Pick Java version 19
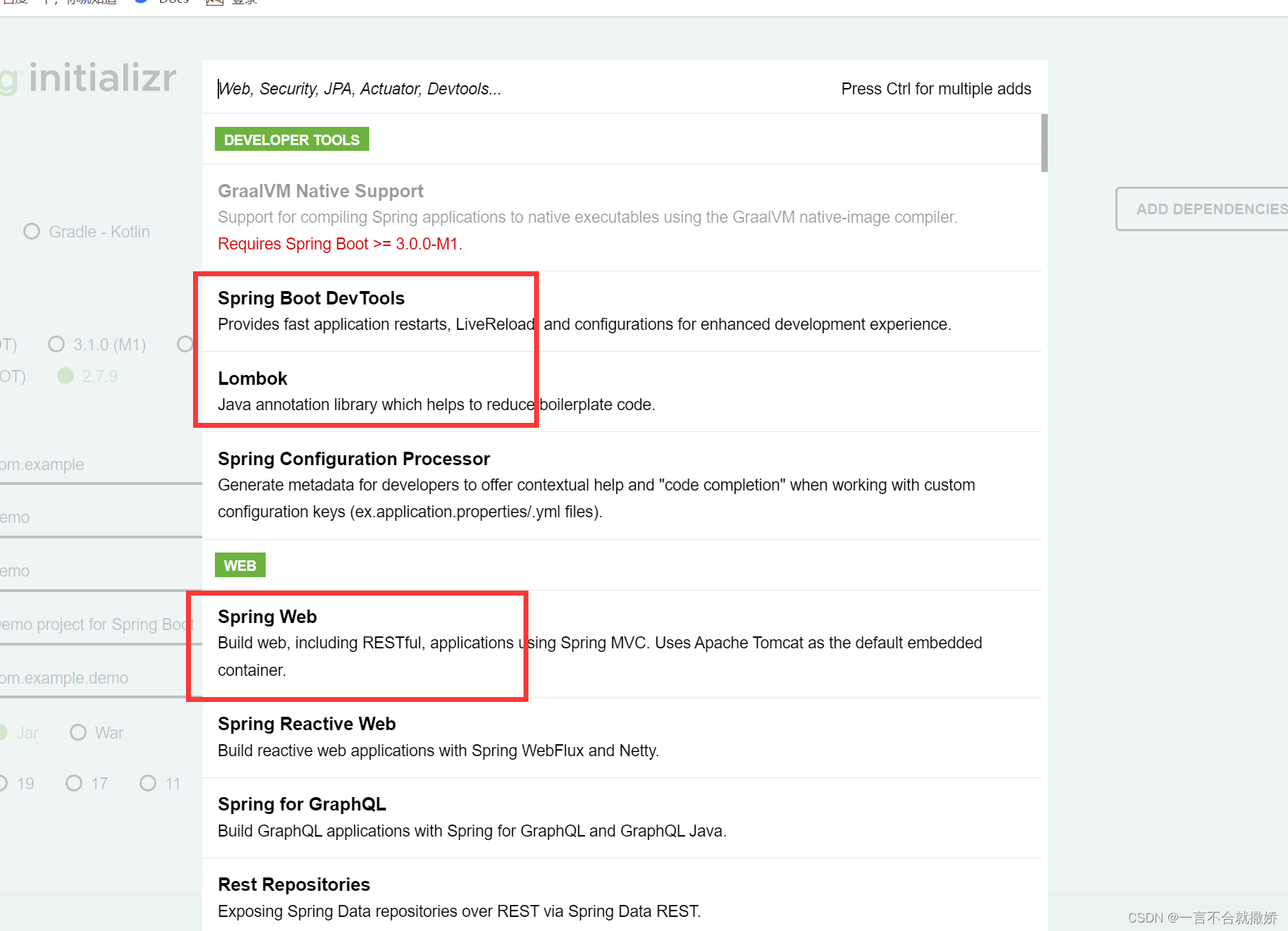Image resolution: width=1288 pixels, height=931 pixels. tap(17, 784)
